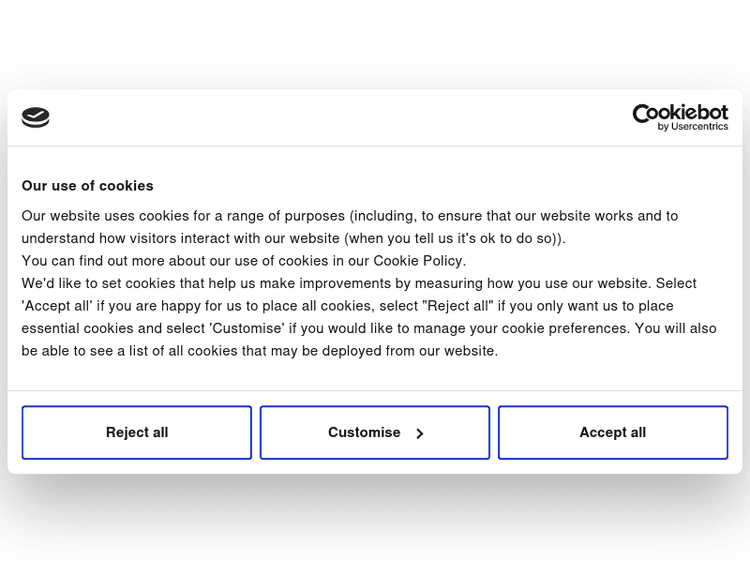Click the blank header area between the logos
The height and width of the screenshot is (563, 750).
pos(340,118)
